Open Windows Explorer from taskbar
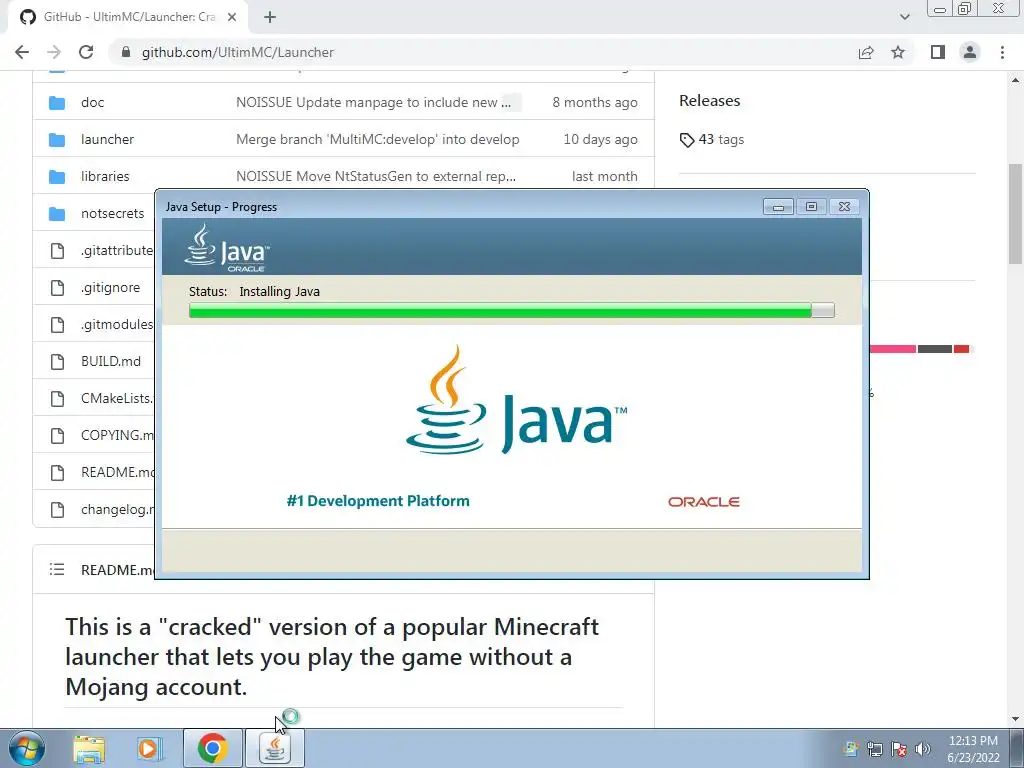This screenshot has width=1024, height=768. click(89, 748)
